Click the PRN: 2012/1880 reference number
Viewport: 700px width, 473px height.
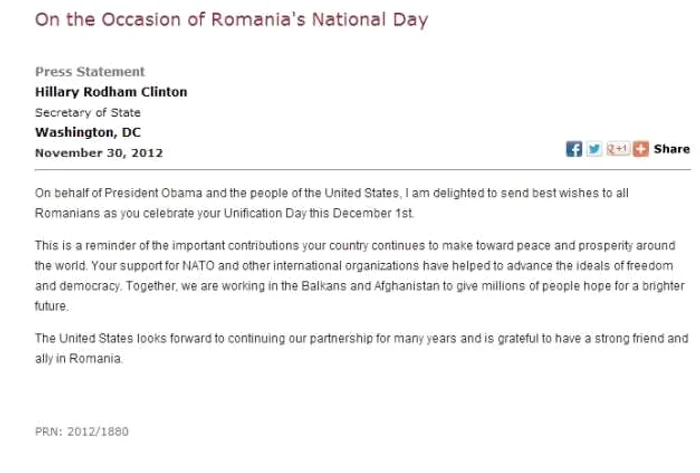82,432
